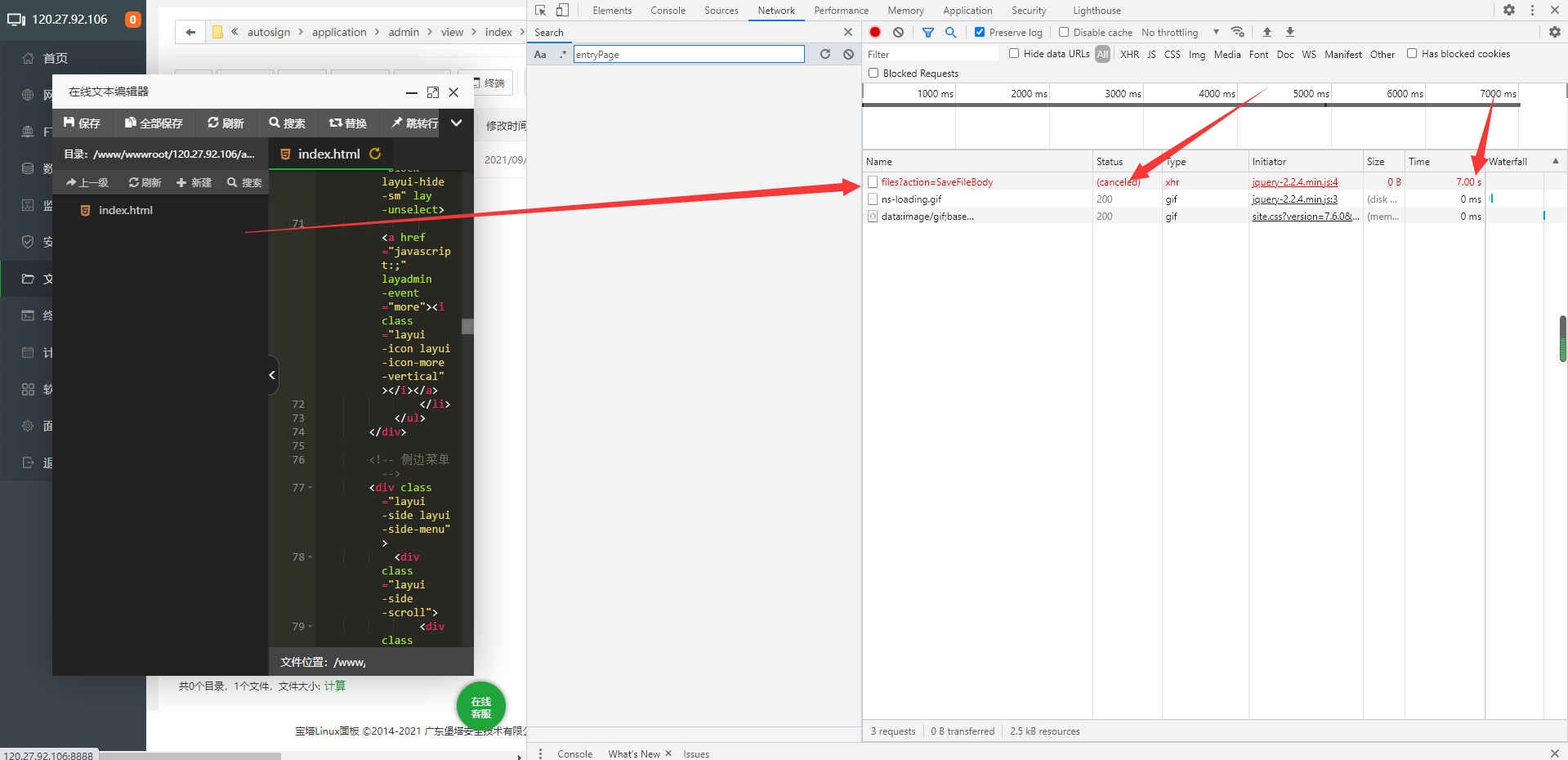Image resolution: width=1568 pixels, height=760 pixels.
Task: Open the 在线客服 online support button
Action: click(481, 706)
